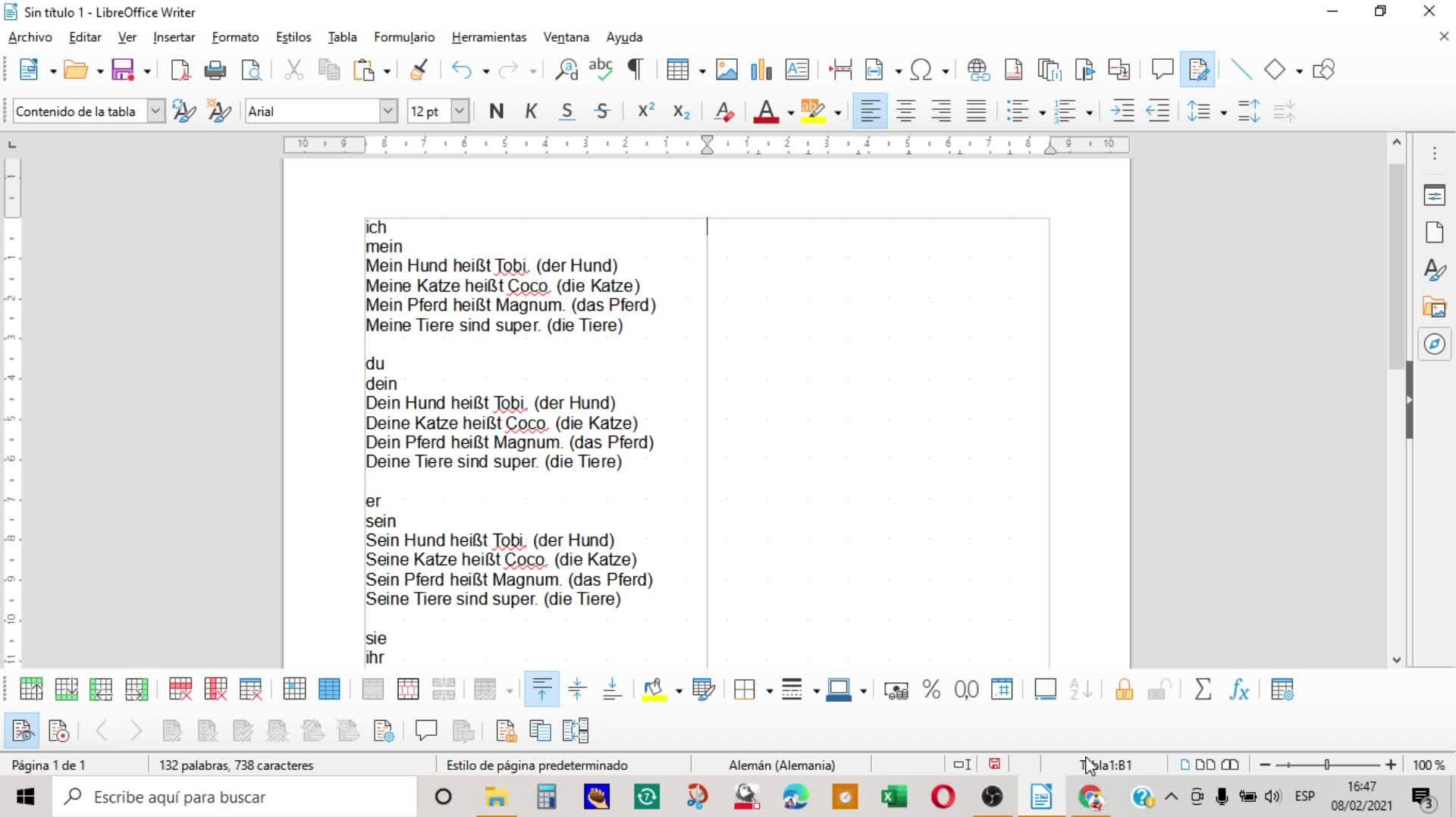Insert an image using the toolbar icon
The height and width of the screenshot is (817, 1456).
726,70
